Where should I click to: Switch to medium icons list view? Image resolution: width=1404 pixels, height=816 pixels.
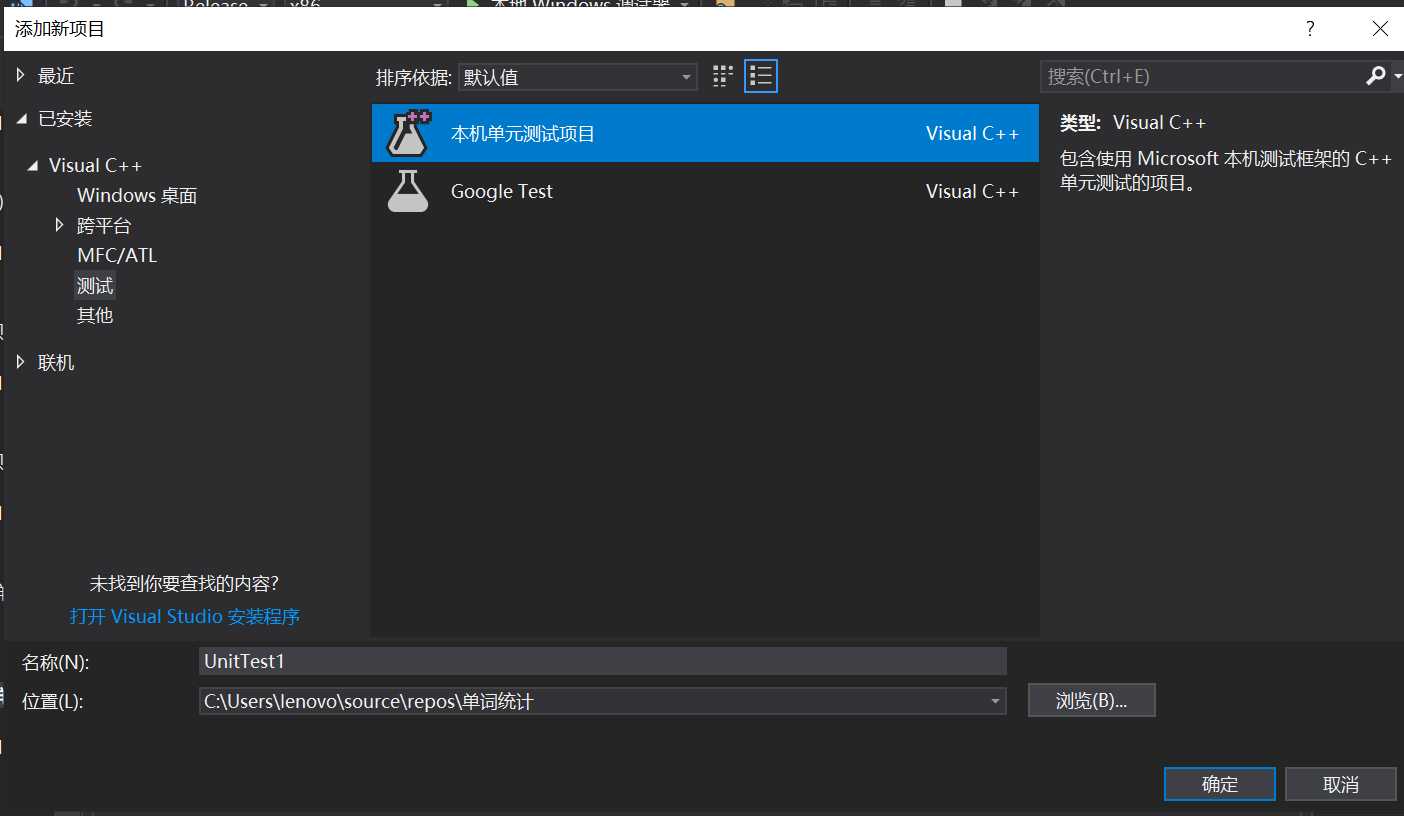[x=761, y=76]
